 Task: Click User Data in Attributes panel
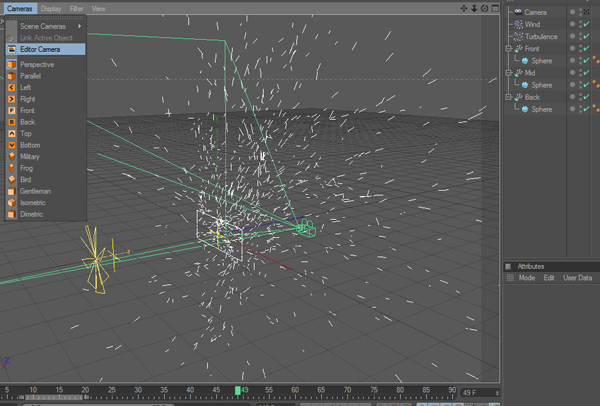coord(577,278)
